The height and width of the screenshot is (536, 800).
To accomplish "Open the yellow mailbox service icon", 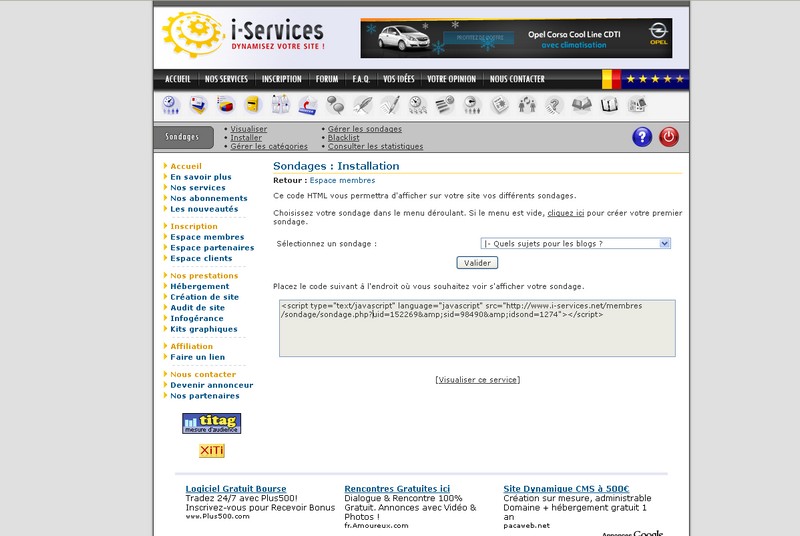I will (x=253, y=105).
